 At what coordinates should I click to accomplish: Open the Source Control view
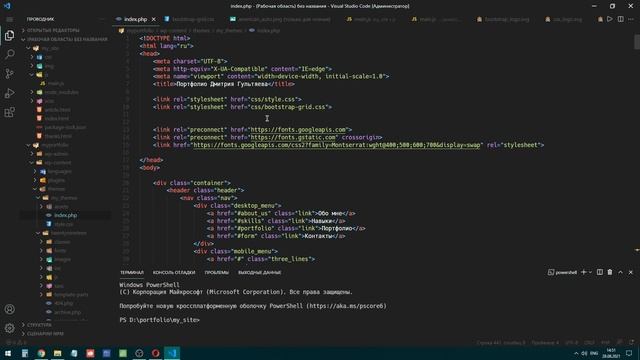click(9, 73)
